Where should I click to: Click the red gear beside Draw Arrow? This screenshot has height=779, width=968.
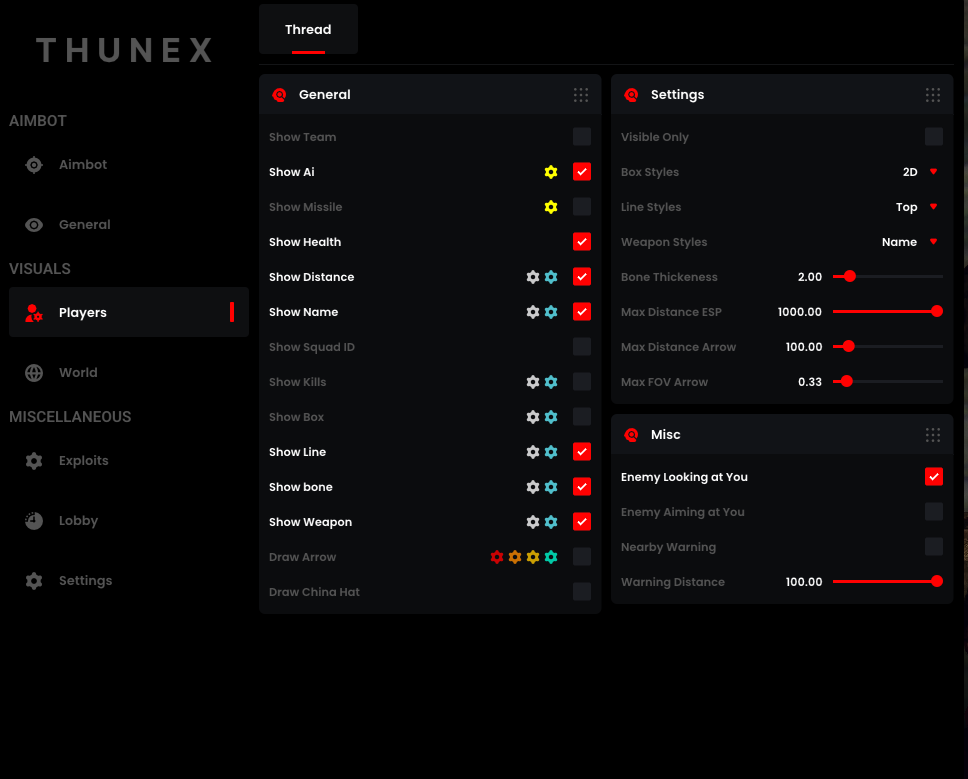coord(497,557)
